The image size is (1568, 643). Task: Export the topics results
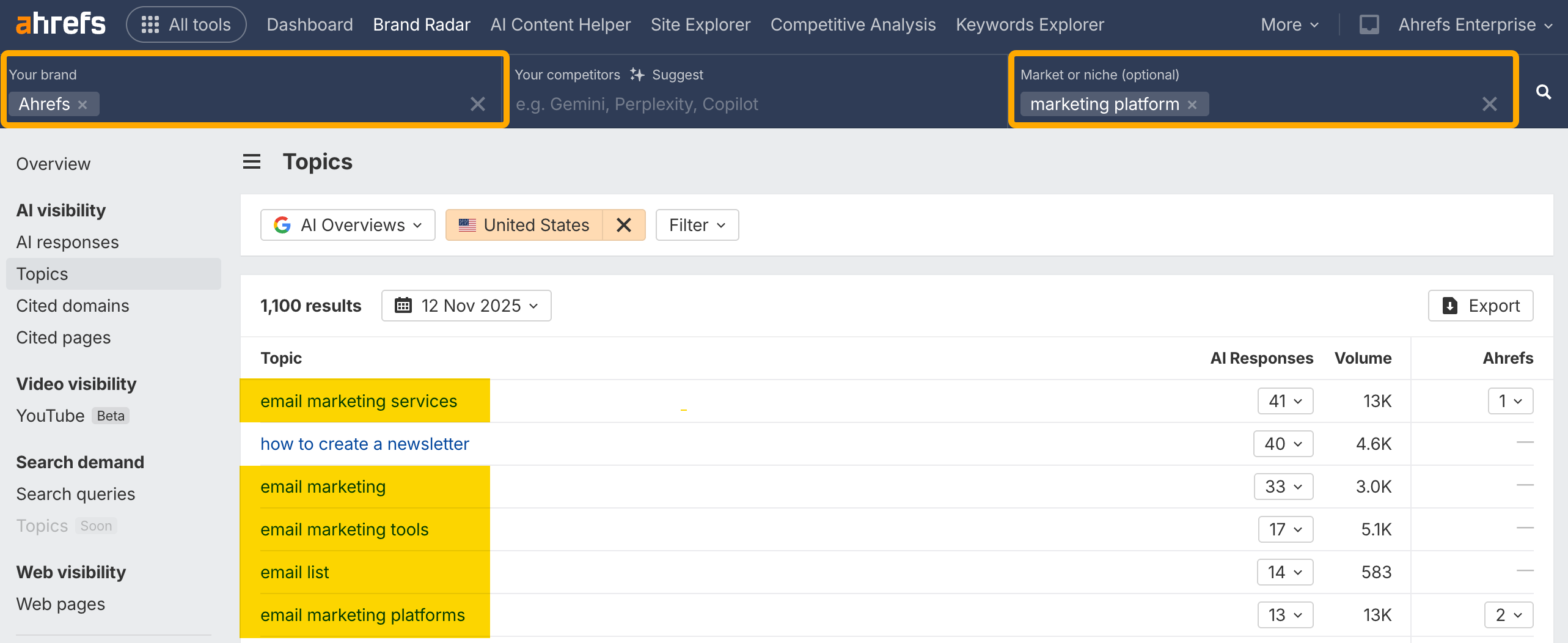click(x=1480, y=306)
